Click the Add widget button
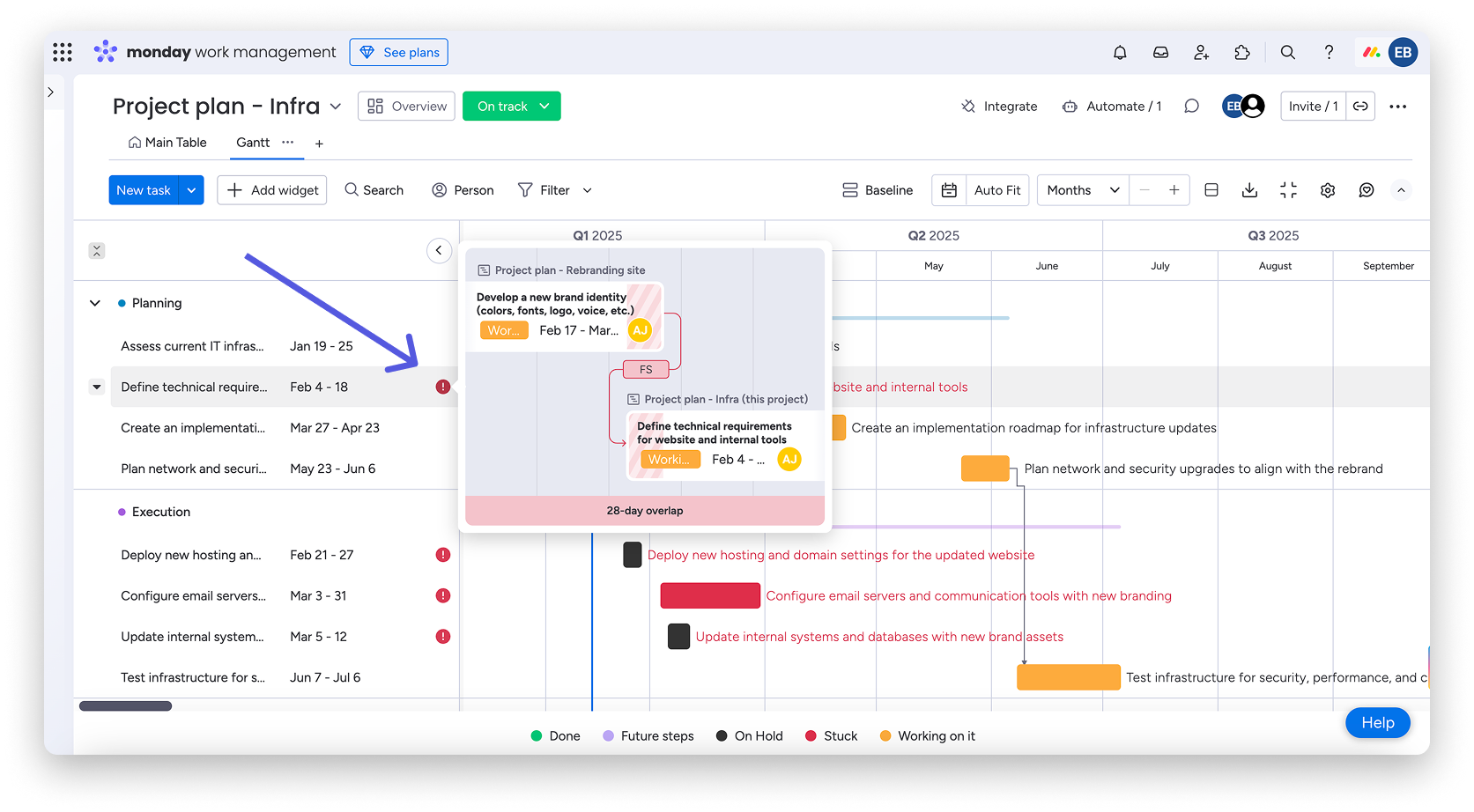 [272, 190]
